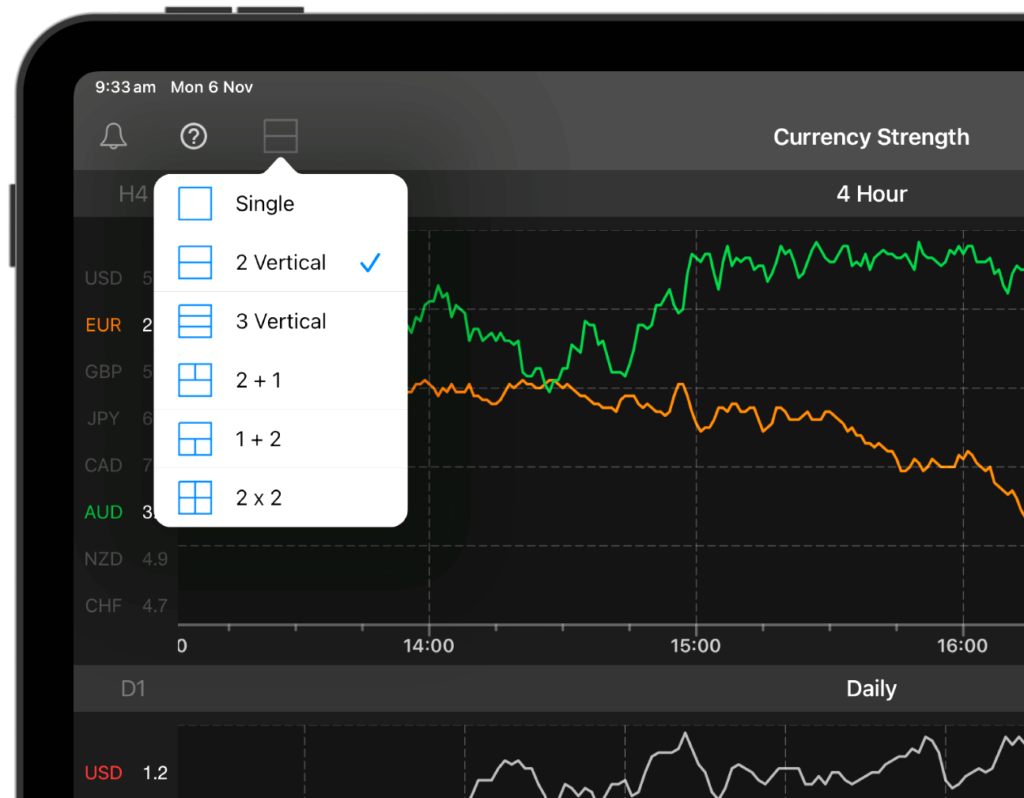Click the H4 panel label
This screenshot has width=1024, height=798.
coord(134,194)
